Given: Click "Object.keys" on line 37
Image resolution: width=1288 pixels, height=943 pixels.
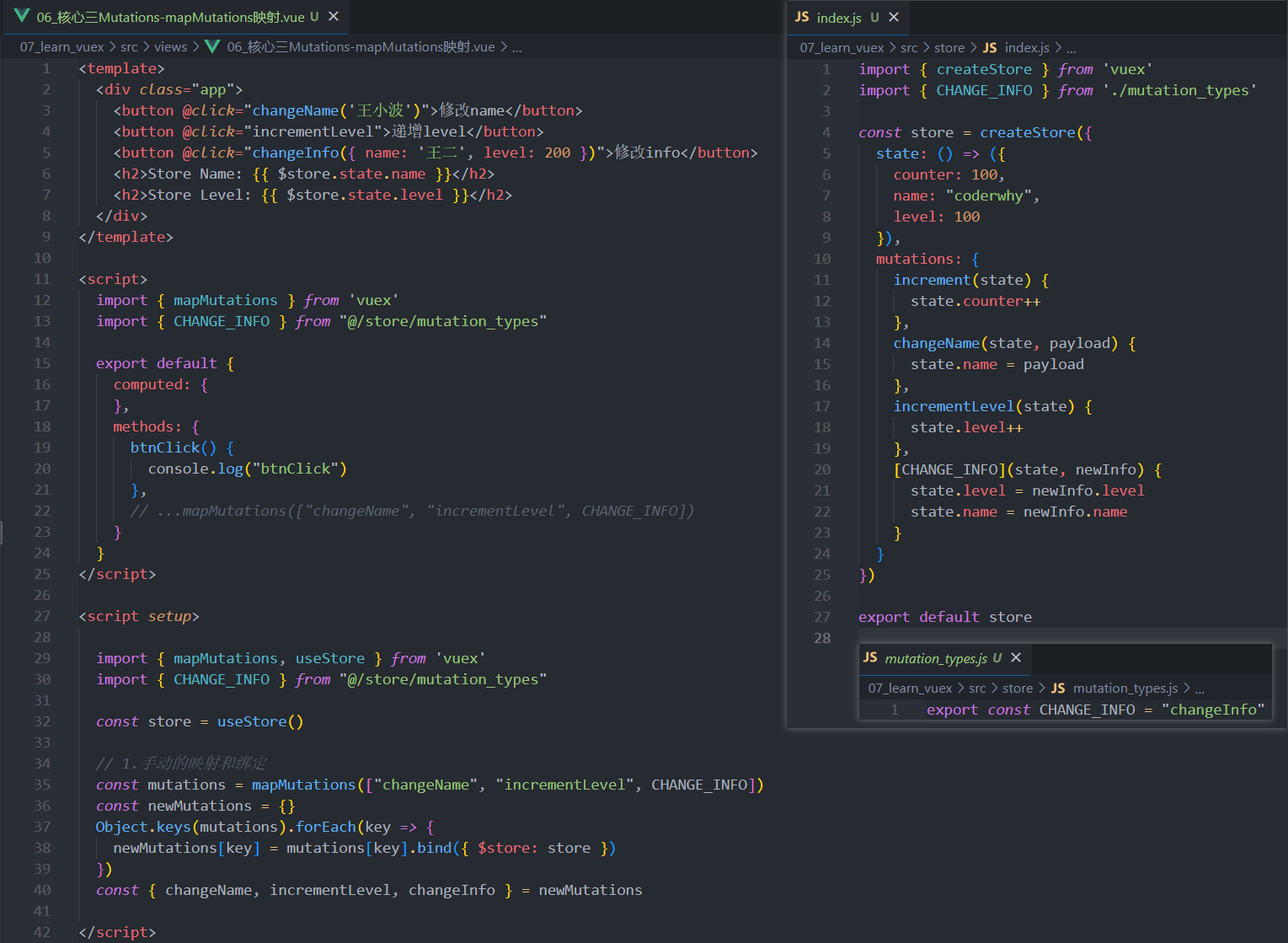Looking at the screenshot, I should coord(143,827).
